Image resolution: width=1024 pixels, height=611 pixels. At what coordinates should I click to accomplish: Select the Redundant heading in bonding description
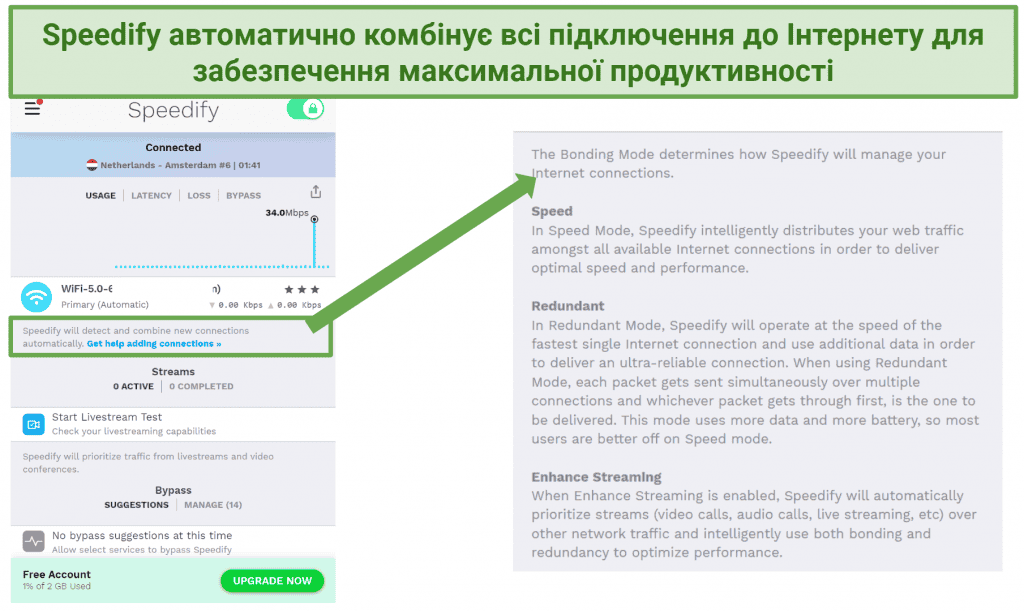point(568,306)
